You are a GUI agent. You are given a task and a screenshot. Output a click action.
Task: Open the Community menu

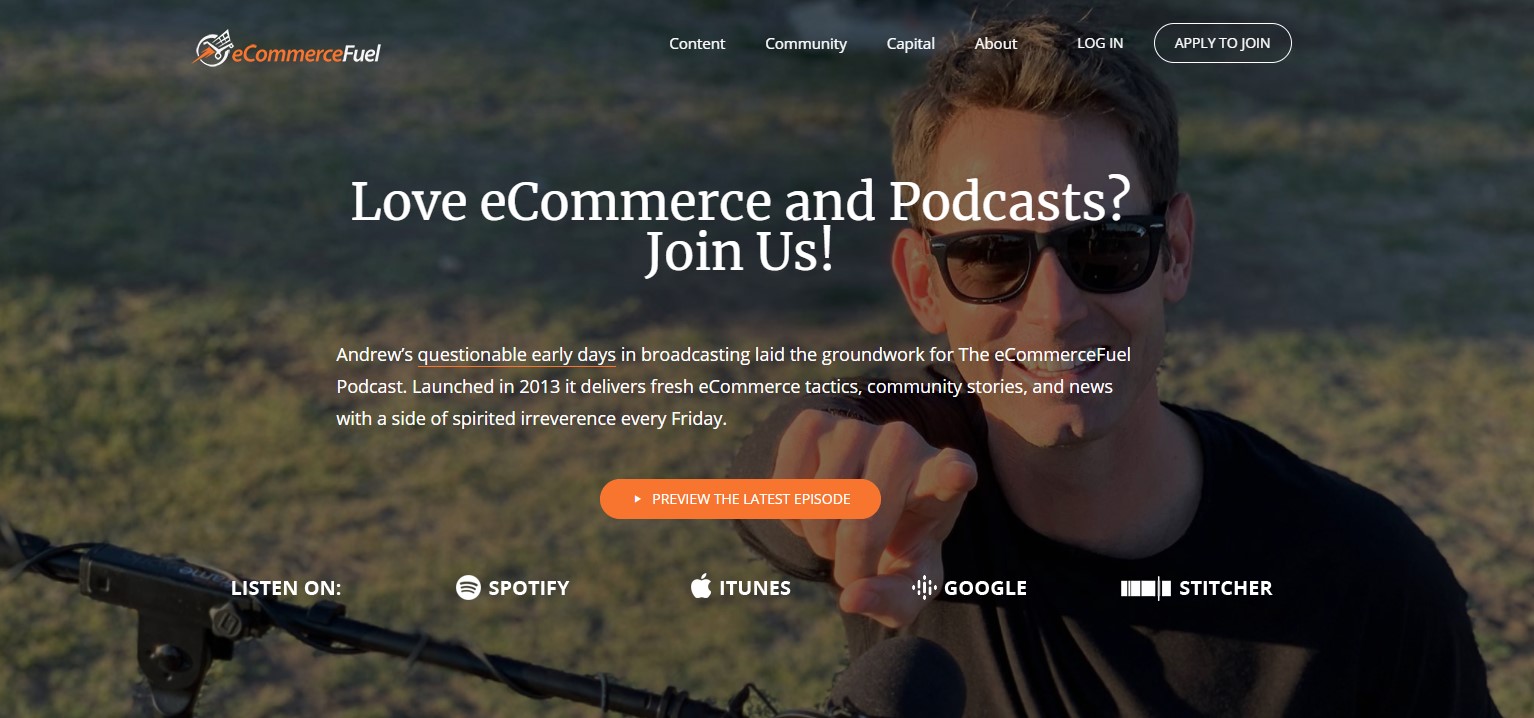click(x=806, y=44)
